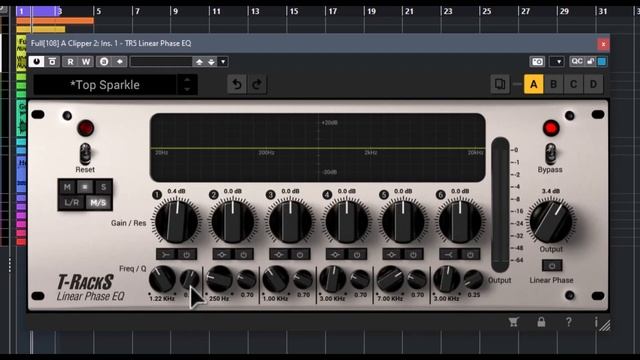
Task: Click the Output gain knob
Action: point(551,222)
